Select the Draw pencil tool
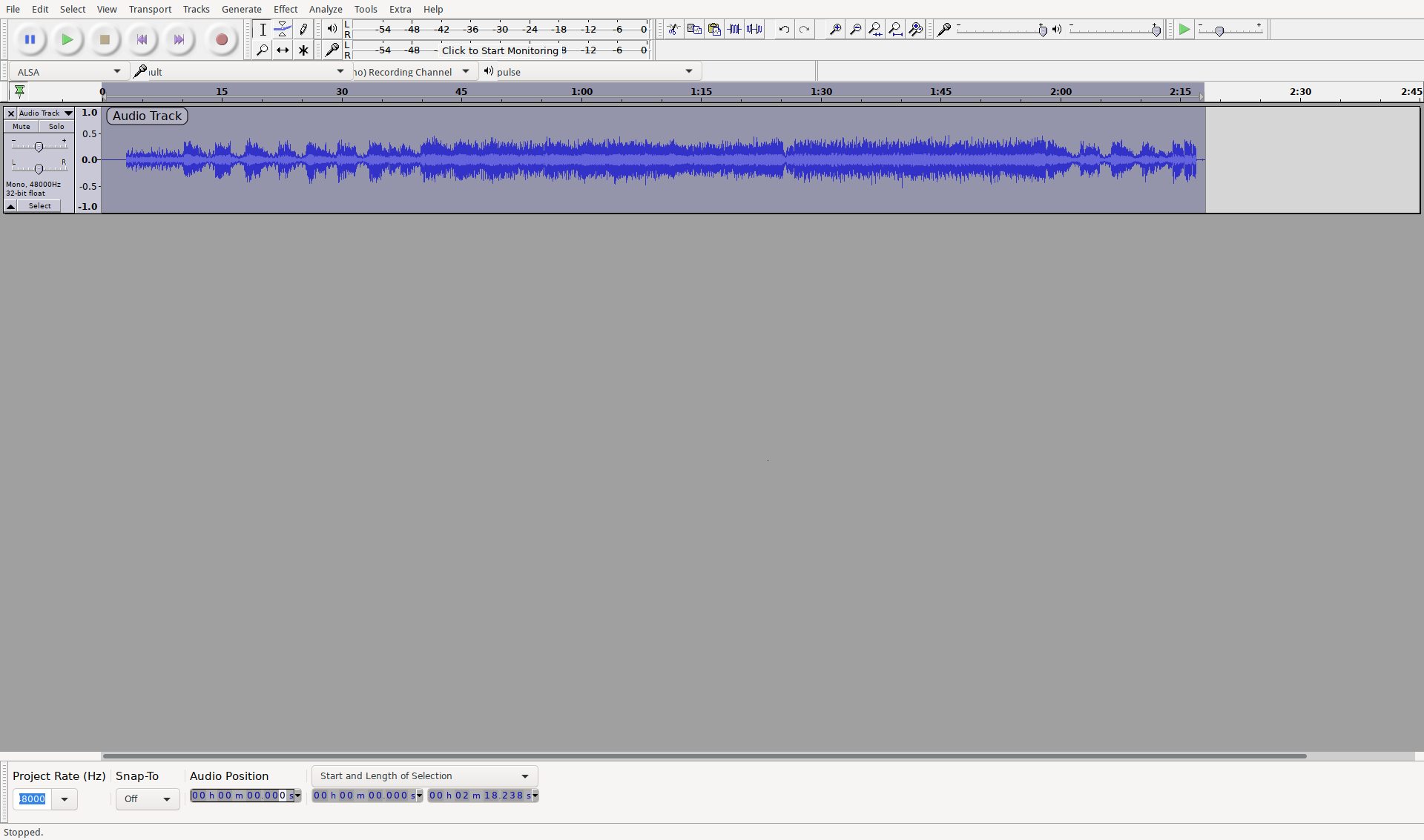 point(303,30)
